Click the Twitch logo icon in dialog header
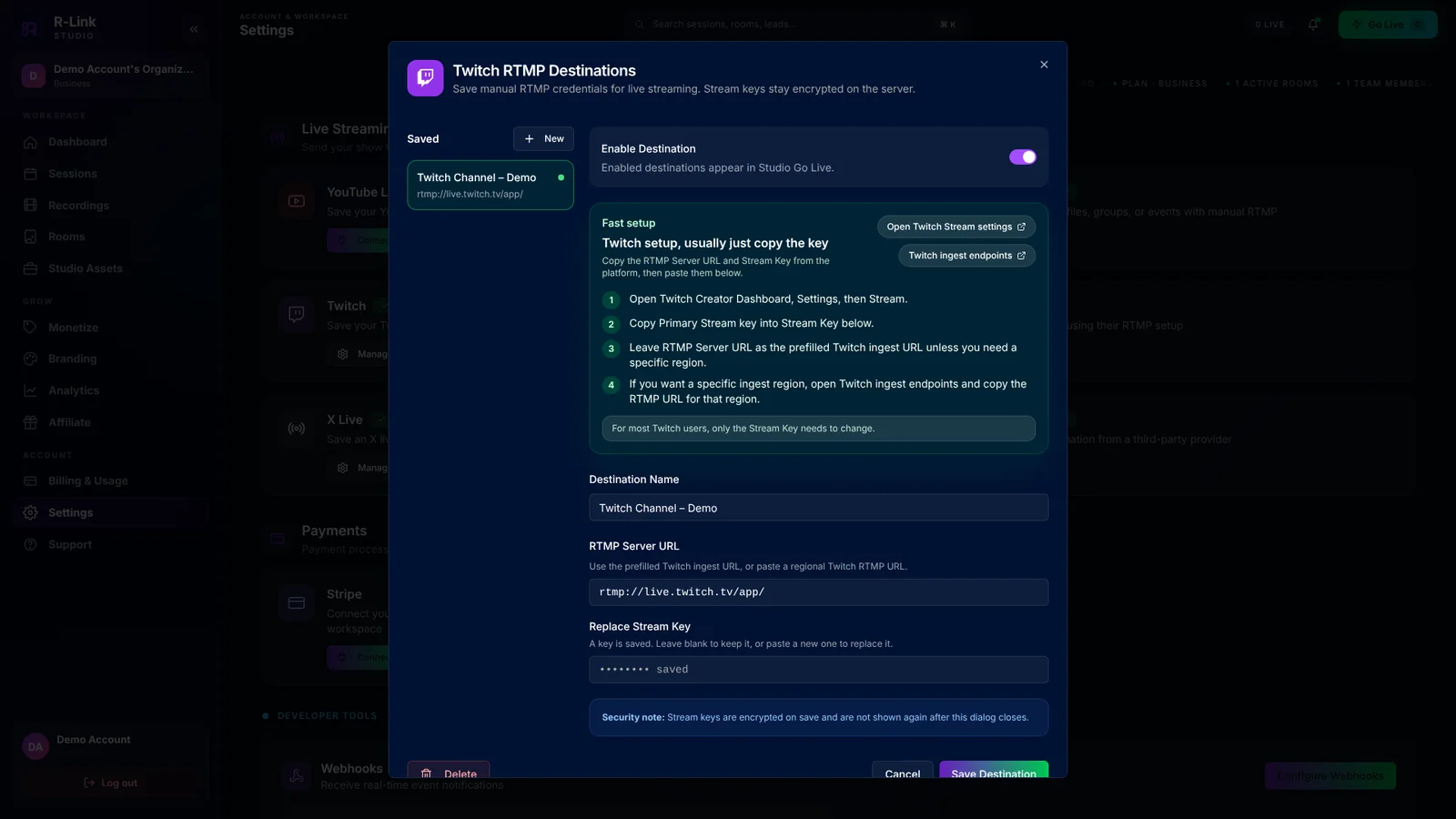This screenshot has height=819, width=1456. coord(425,78)
